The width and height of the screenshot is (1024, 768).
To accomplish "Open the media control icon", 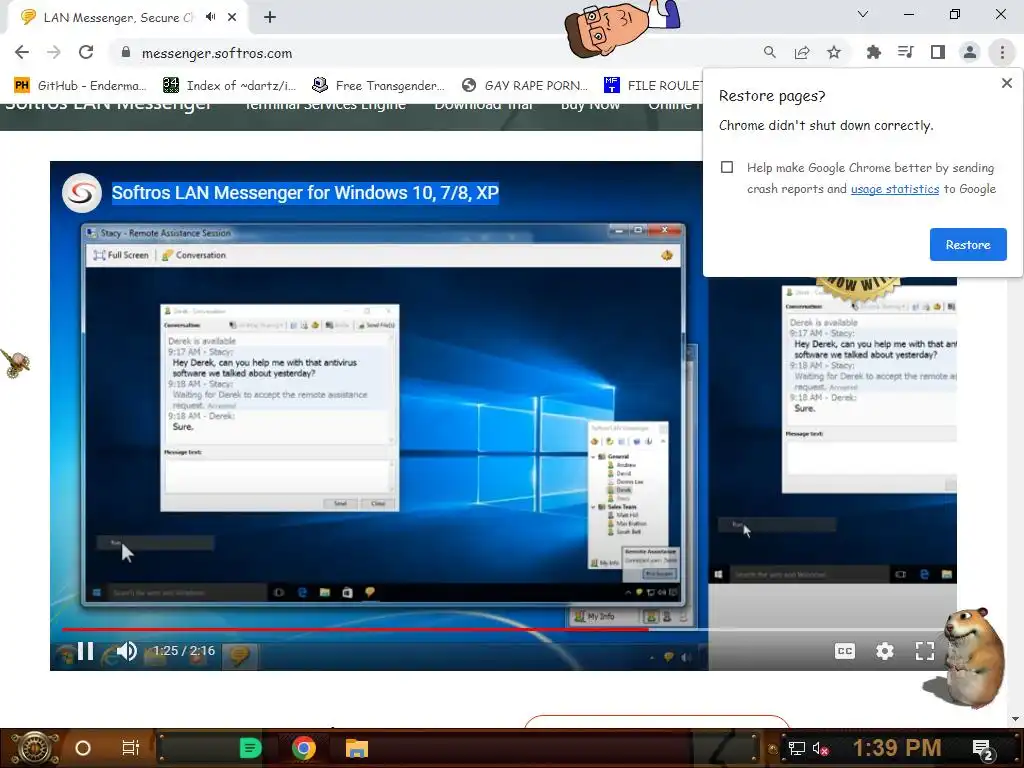I will pos(905,52).
